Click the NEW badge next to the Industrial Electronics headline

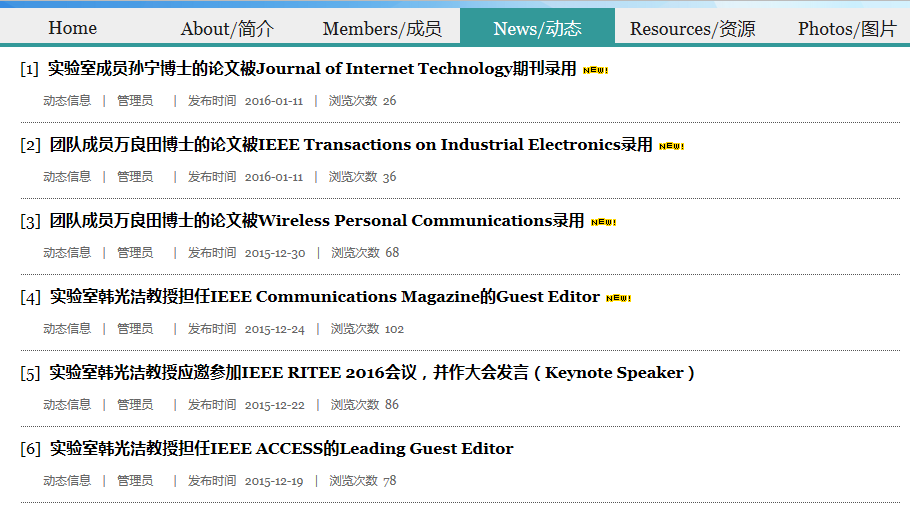pyautogui.click(x=671, y=146)
